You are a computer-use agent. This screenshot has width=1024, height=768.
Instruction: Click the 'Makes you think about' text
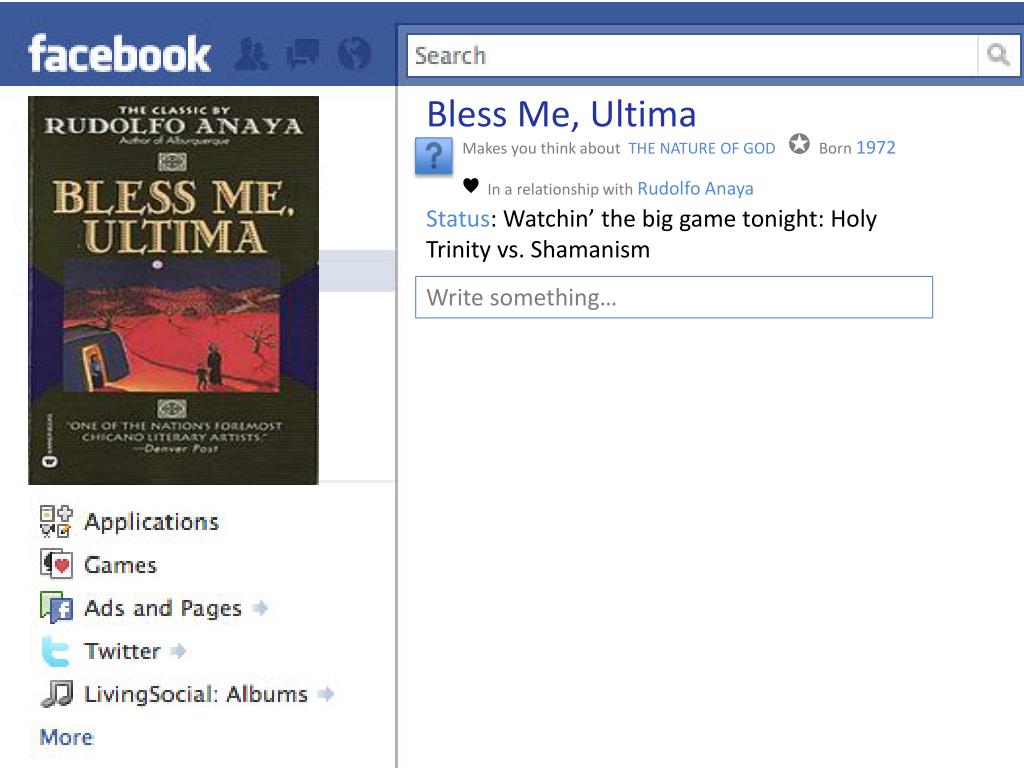[x=541, y=149]
